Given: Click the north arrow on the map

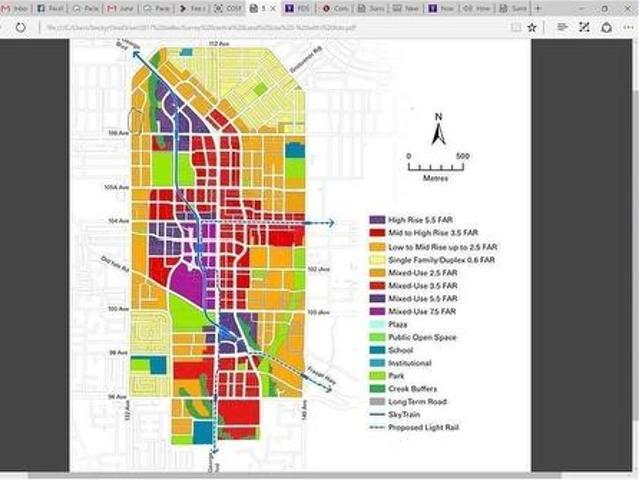Looking at the screenshot, I should 437,131.
